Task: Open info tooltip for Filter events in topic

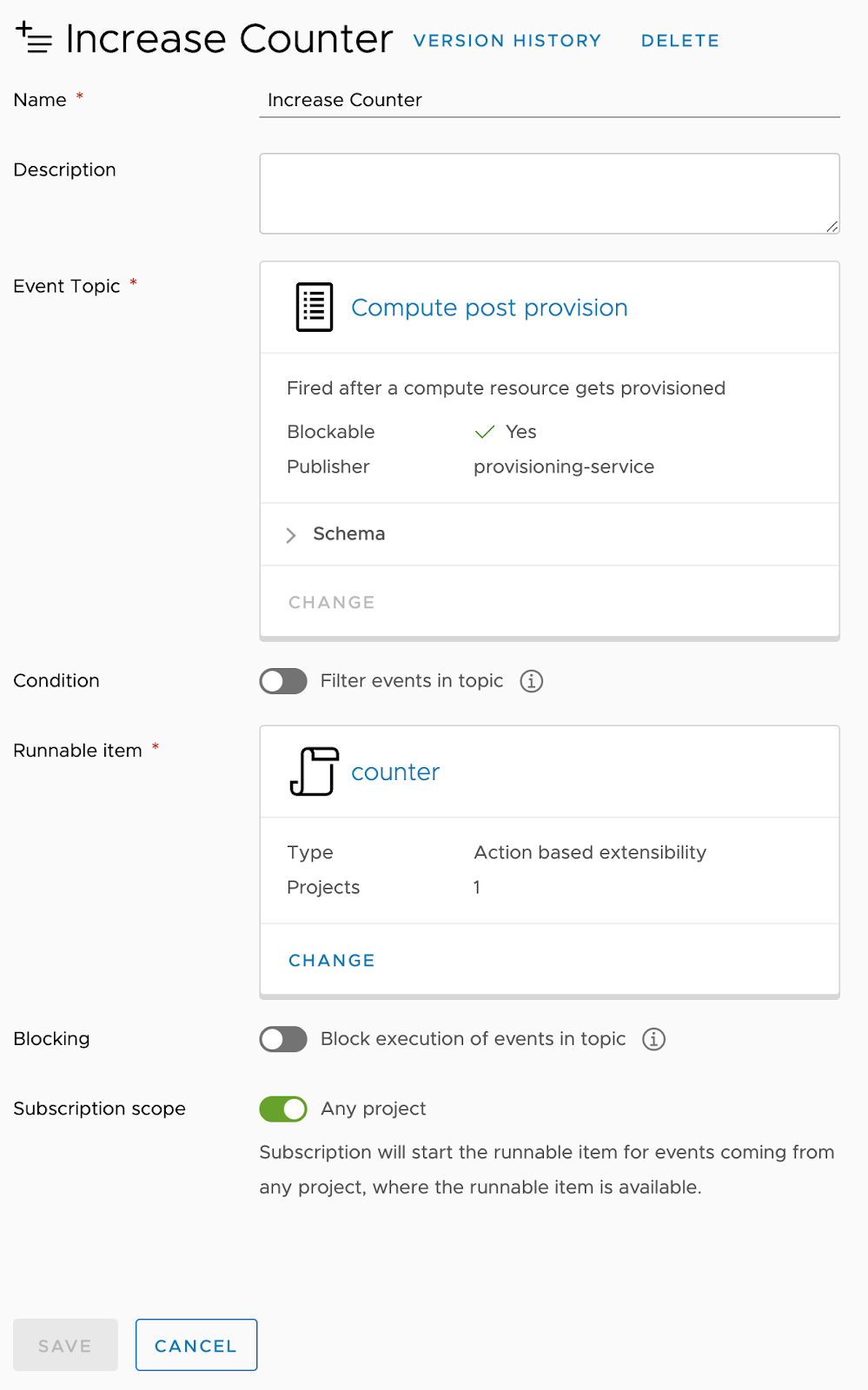Action: [532, 681]
